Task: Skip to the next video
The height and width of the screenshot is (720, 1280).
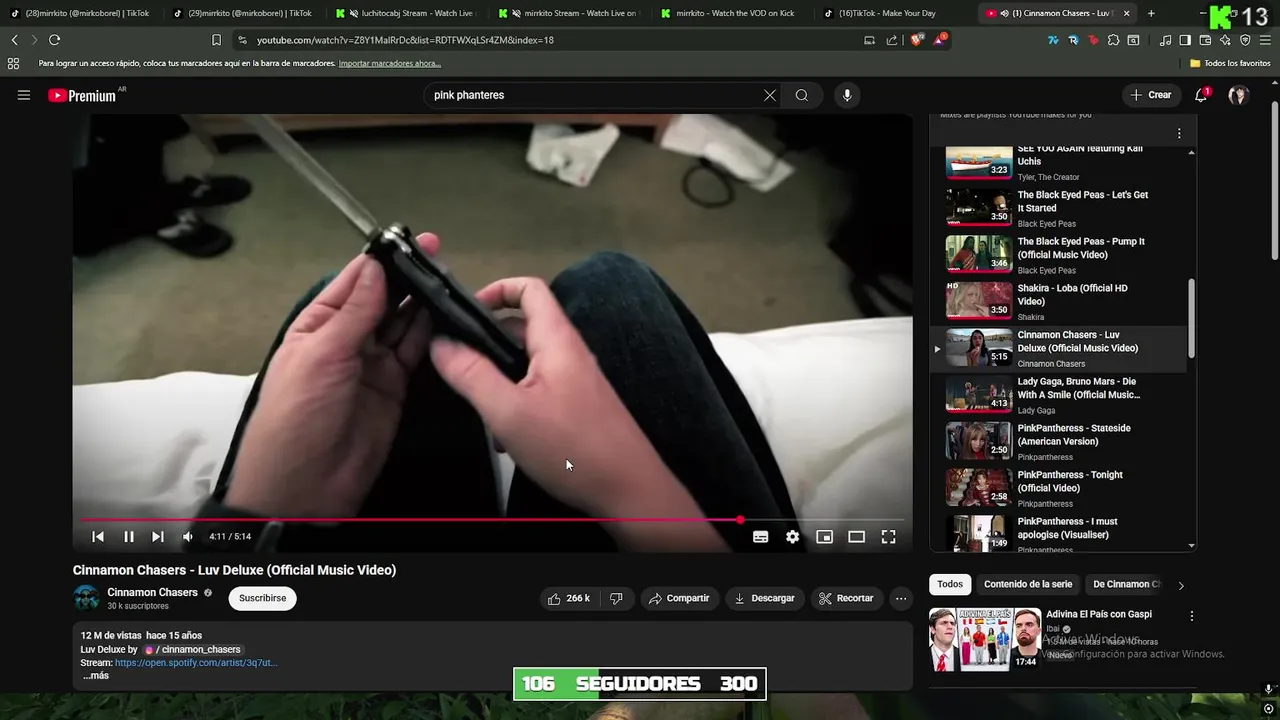Action: tap(158, 537)
